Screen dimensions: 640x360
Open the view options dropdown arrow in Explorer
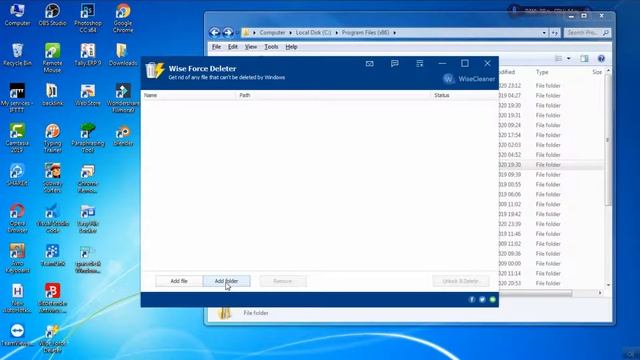(569, 59)
